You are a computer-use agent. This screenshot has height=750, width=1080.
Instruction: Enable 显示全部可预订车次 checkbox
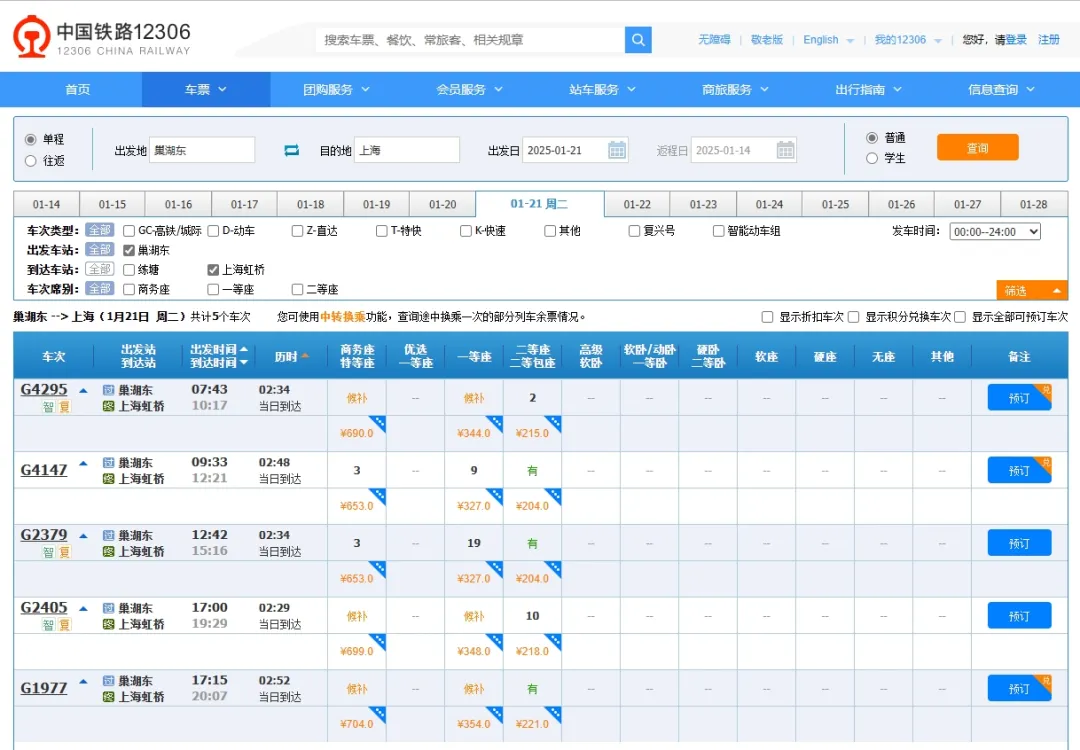pyautogui.click(x=960, y=317)
